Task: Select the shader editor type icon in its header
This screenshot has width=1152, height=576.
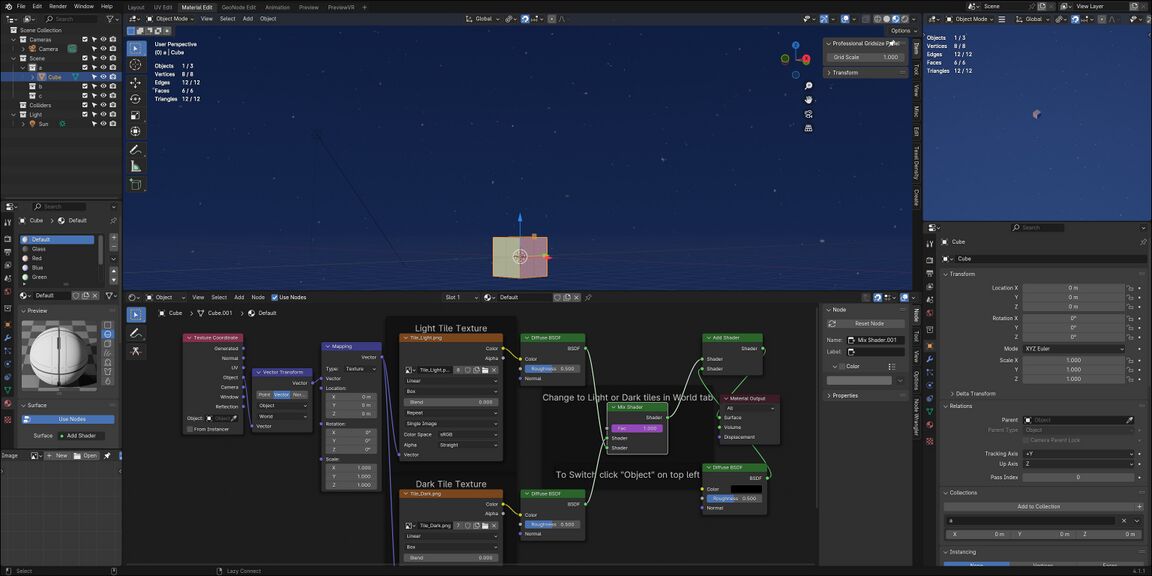Action: (x=132, y=297)
